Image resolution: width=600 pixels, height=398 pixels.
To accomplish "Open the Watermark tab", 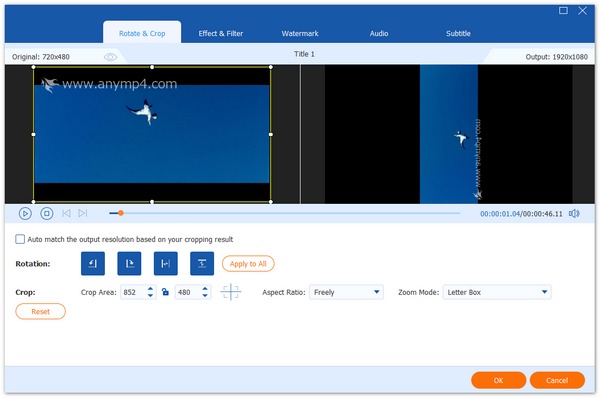I will coord(300,33).
